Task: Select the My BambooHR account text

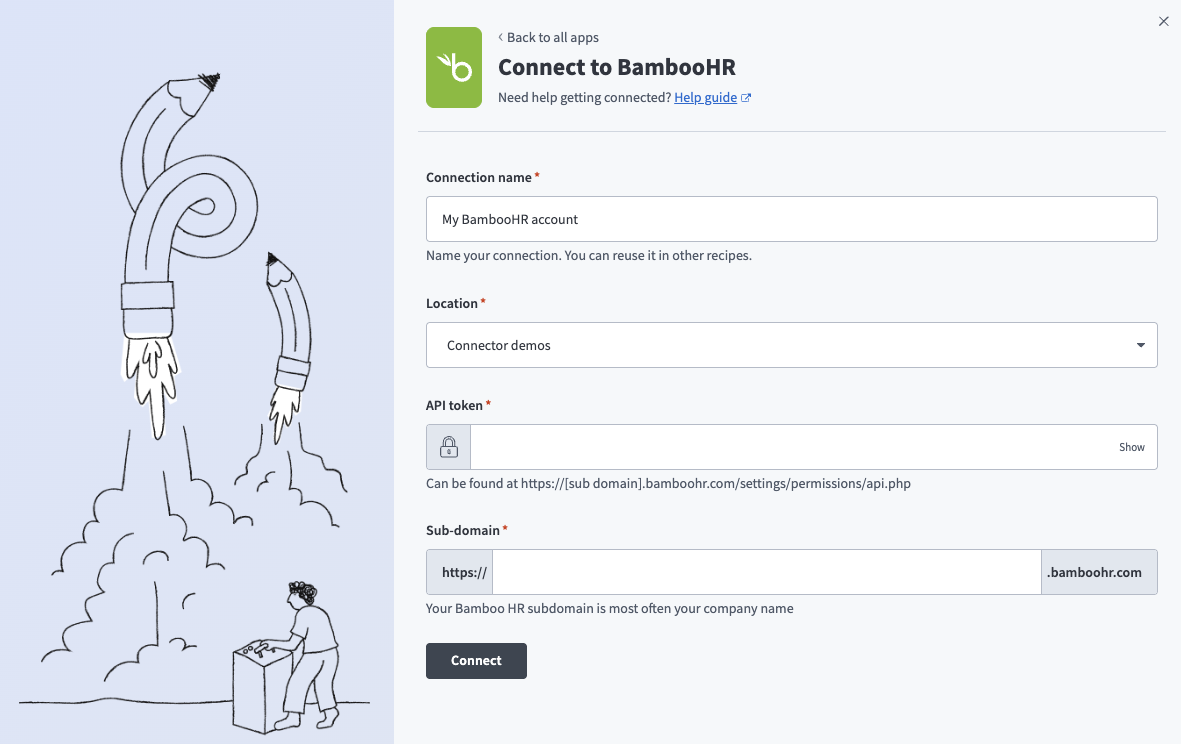Action: click(512, 219)
